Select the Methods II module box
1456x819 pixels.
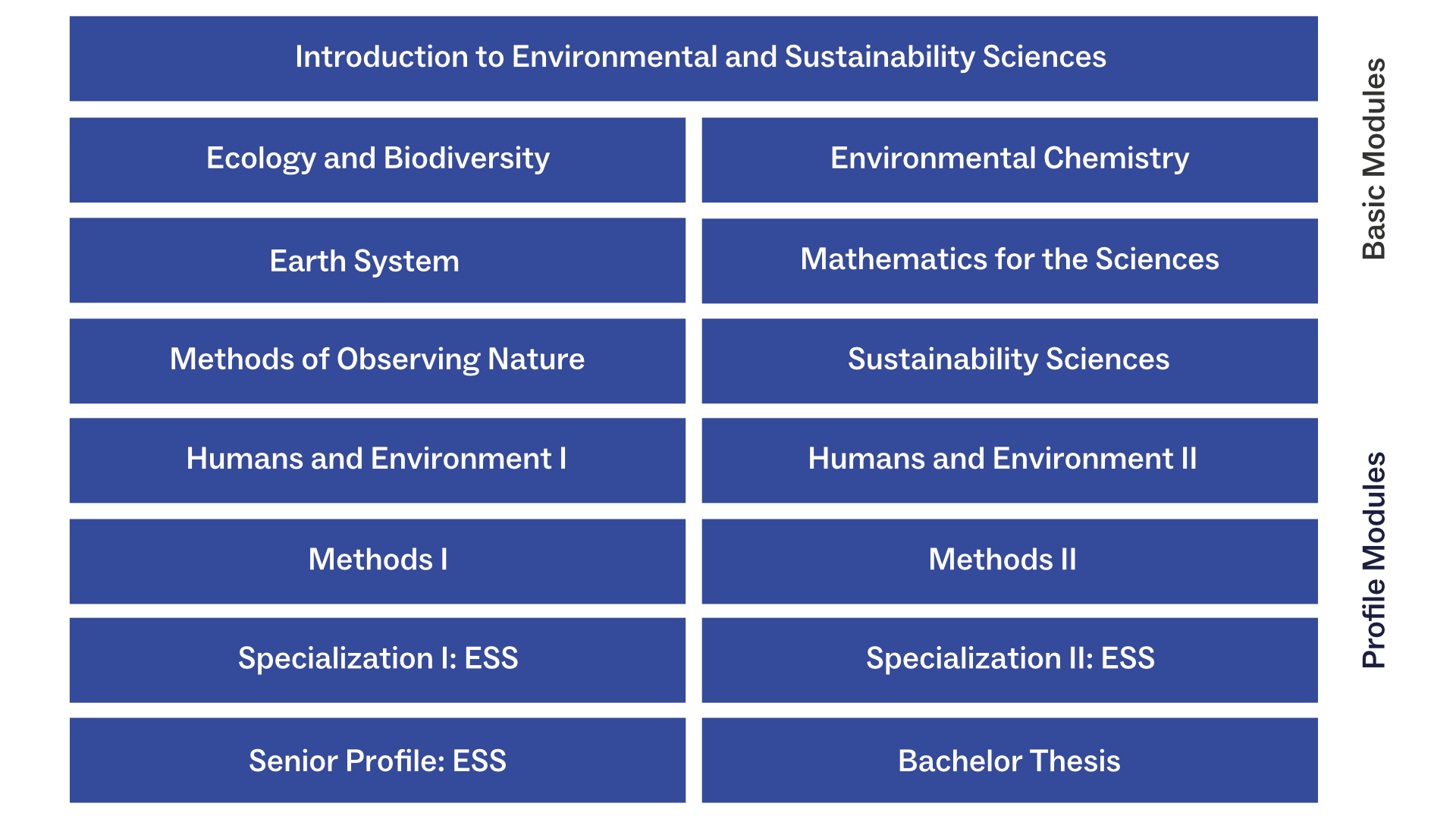point(1009,561)
